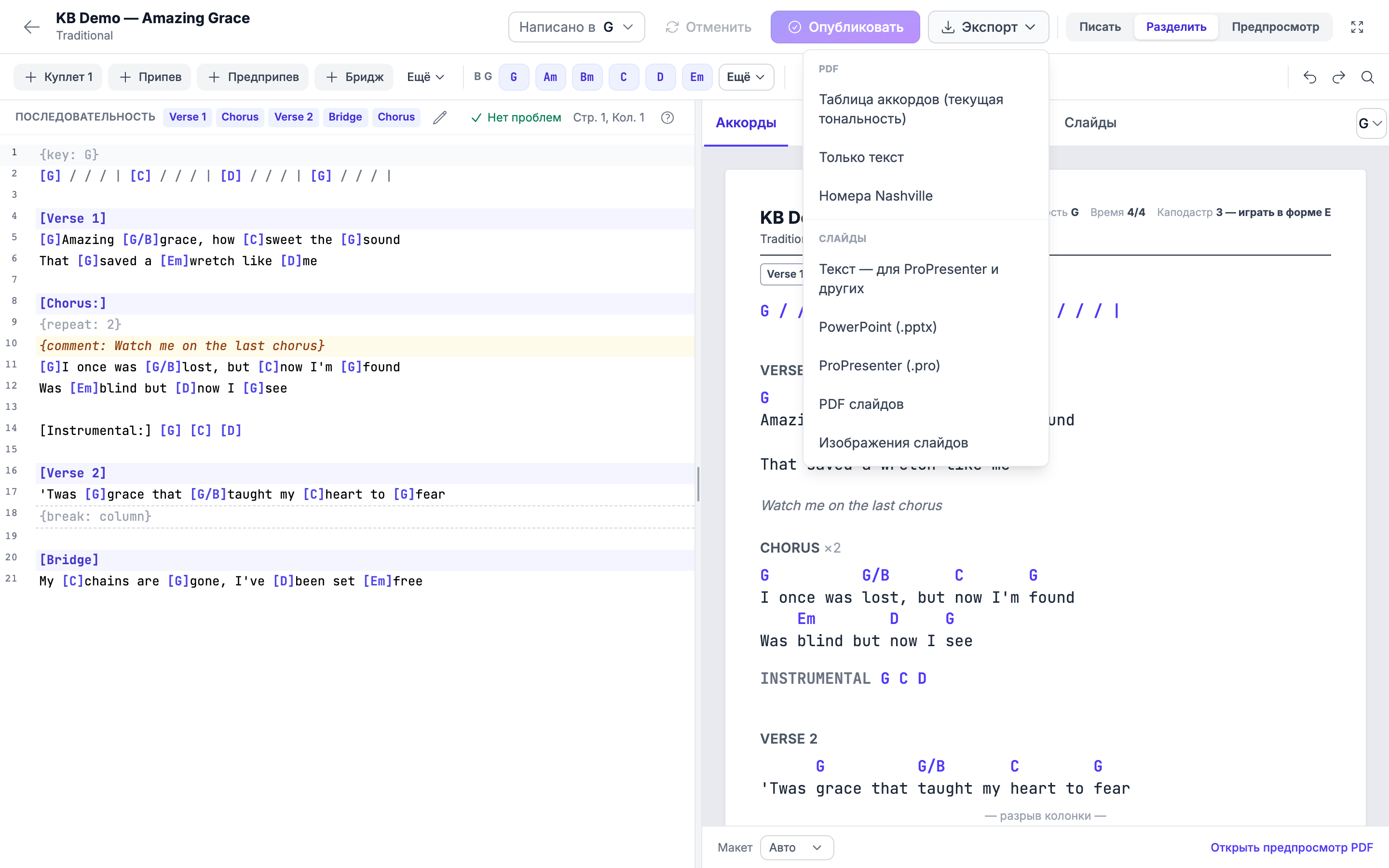Choose ProPresenter (.pro) export
This screenshot has width=1389, height=868.
click(926, 366)
